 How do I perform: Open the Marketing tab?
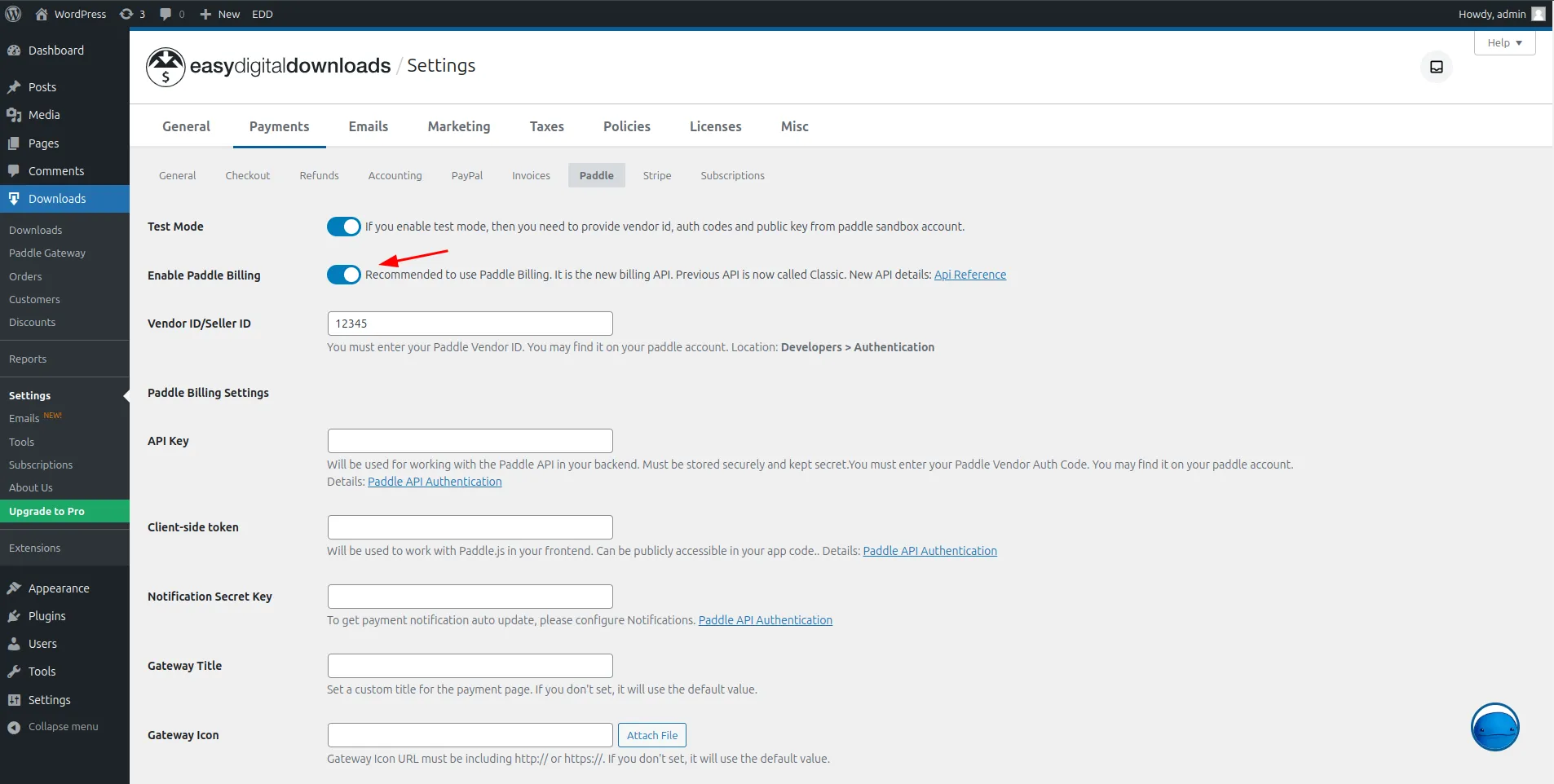[459, 126]
